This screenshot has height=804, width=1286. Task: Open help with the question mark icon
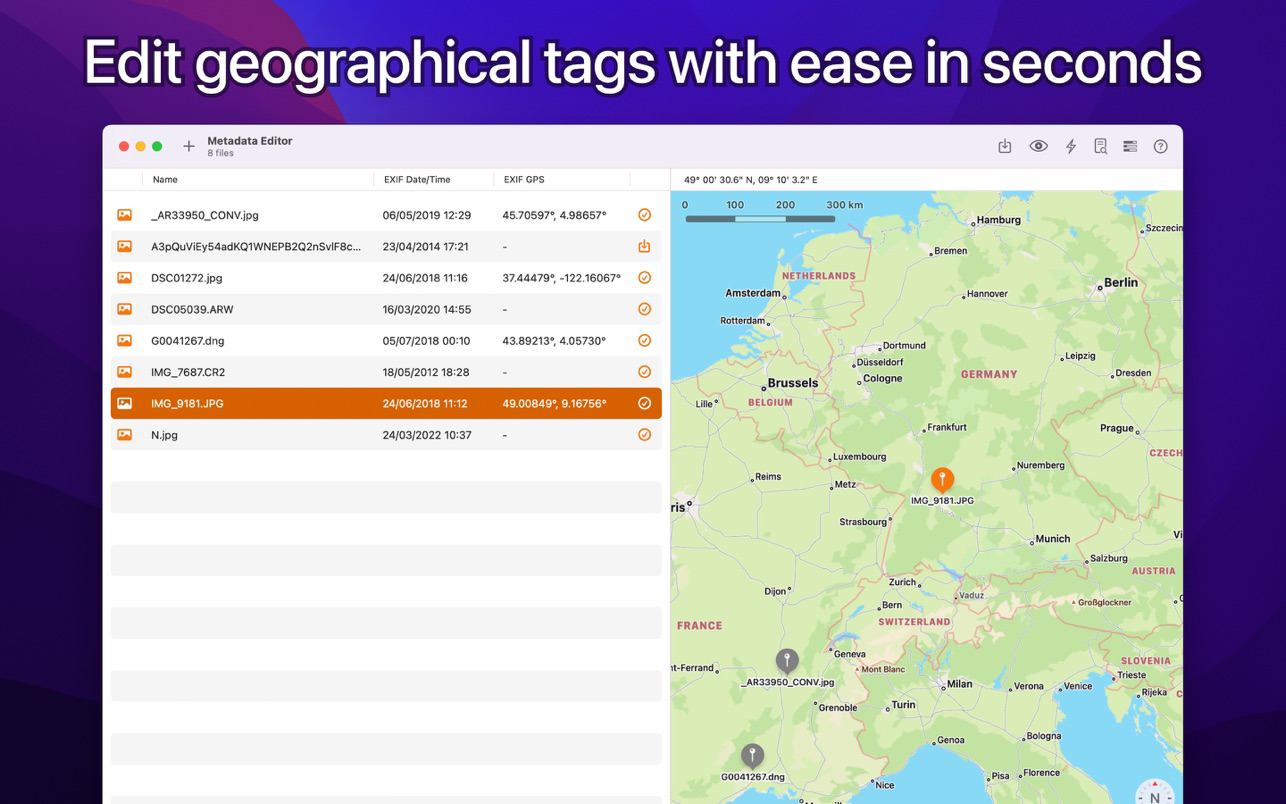click(1160, 146)
